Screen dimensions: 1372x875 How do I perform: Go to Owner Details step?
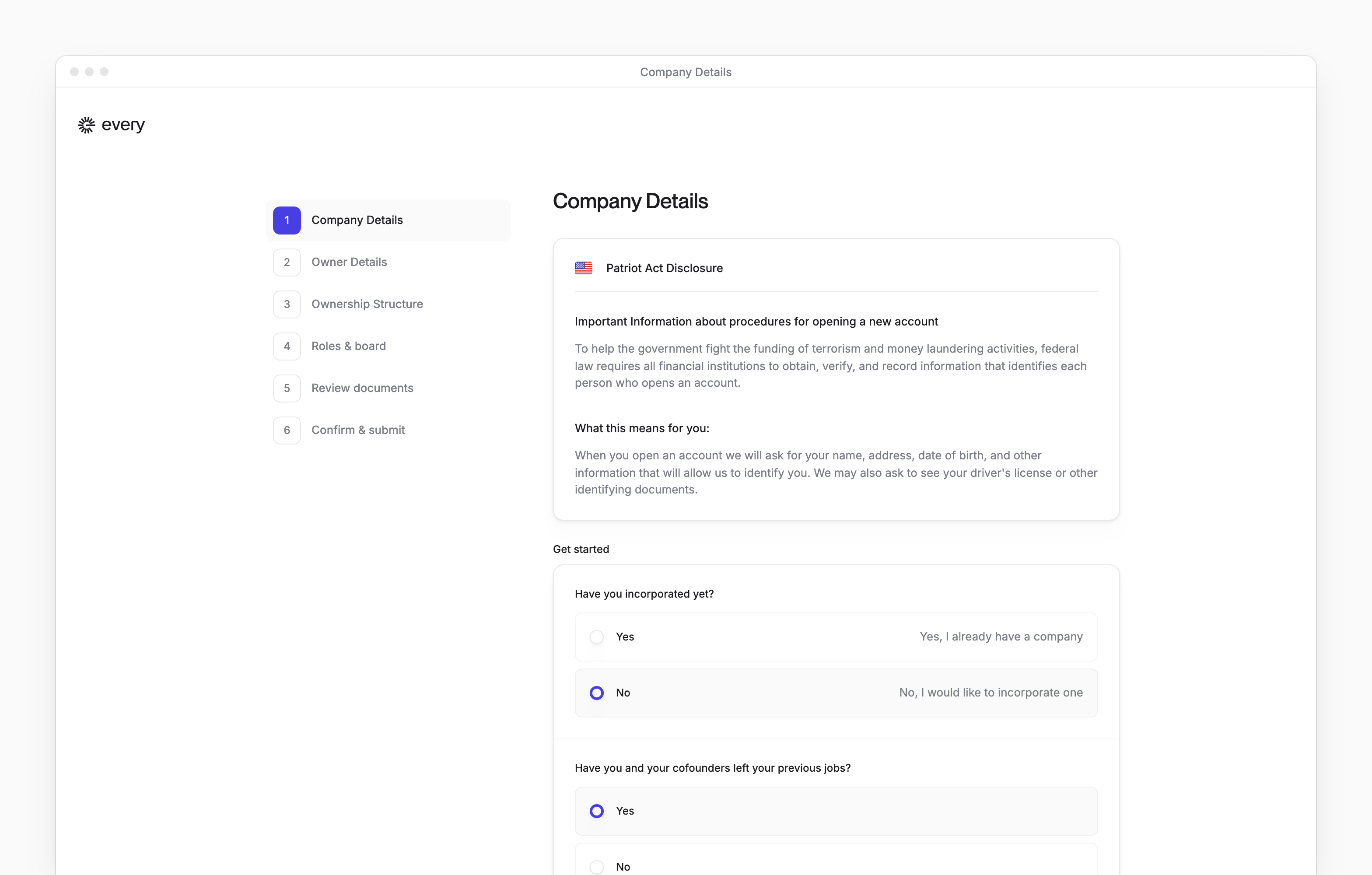[x=388, y=262]
